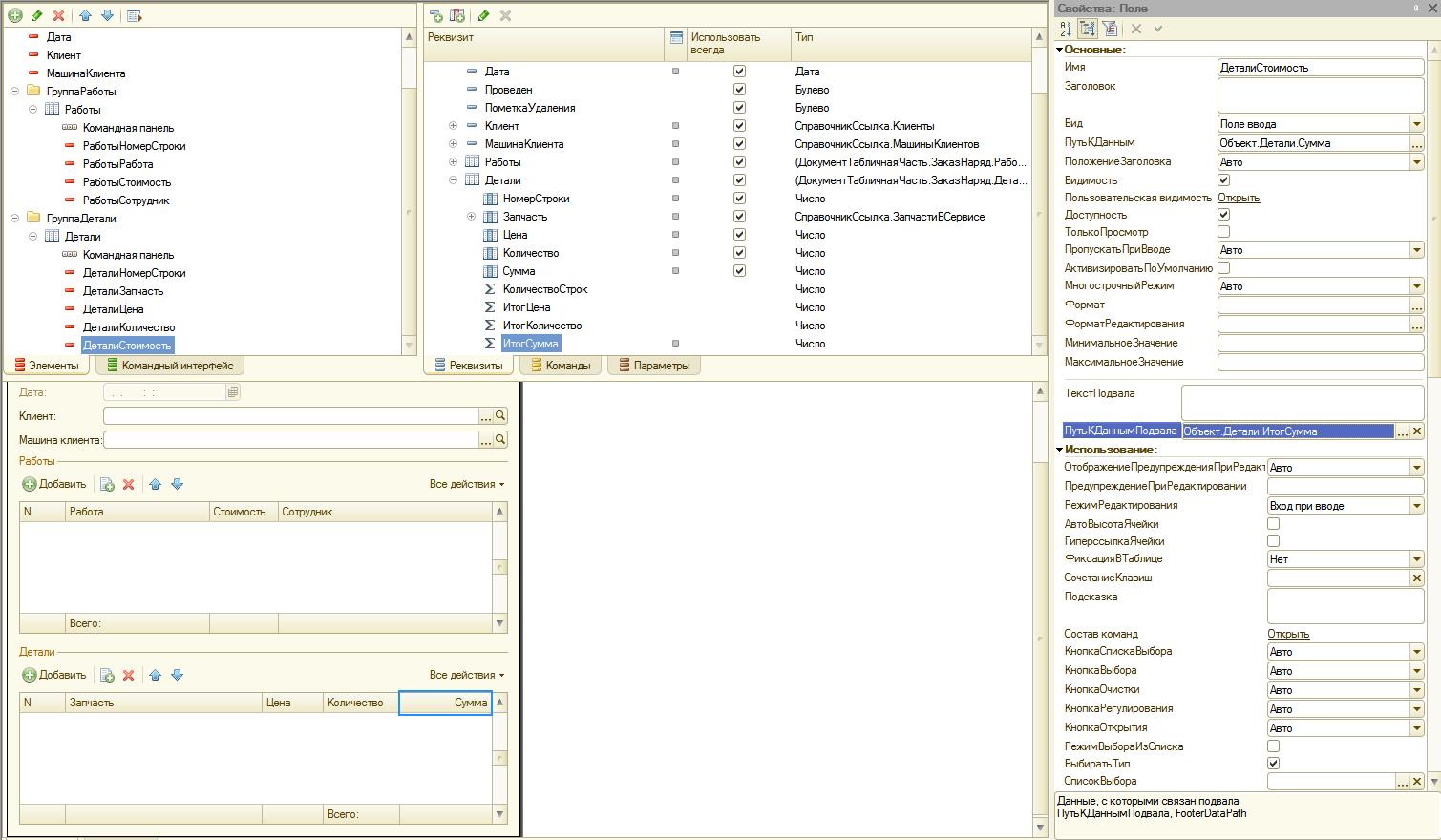Click the copy row icon in the Детали table toolbar
The image size is (1441, 840).
tap(107, 675)
